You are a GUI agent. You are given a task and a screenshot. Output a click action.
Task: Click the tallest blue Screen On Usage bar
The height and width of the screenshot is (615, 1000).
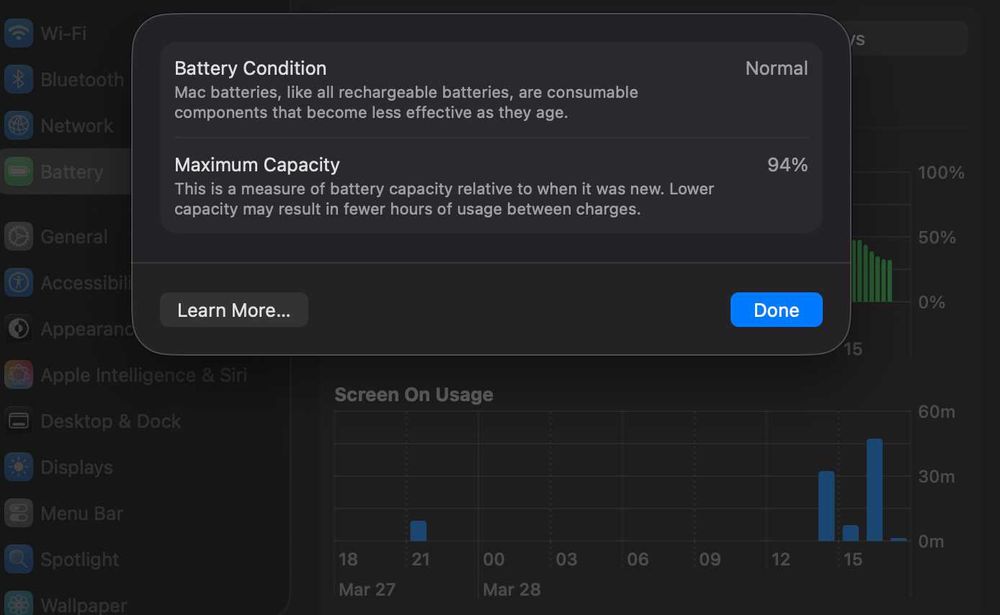874,490
